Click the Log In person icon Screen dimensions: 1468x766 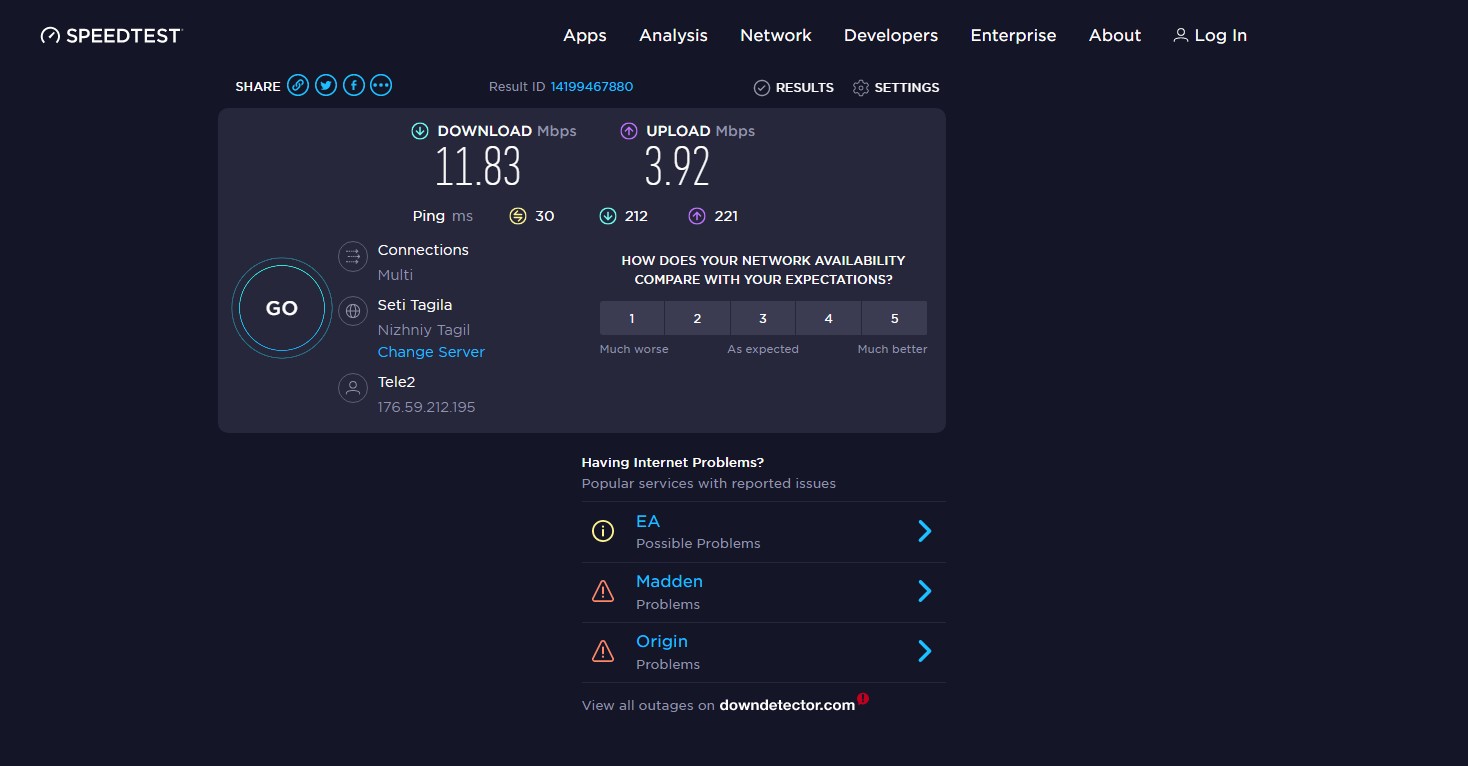[1180, 35]
